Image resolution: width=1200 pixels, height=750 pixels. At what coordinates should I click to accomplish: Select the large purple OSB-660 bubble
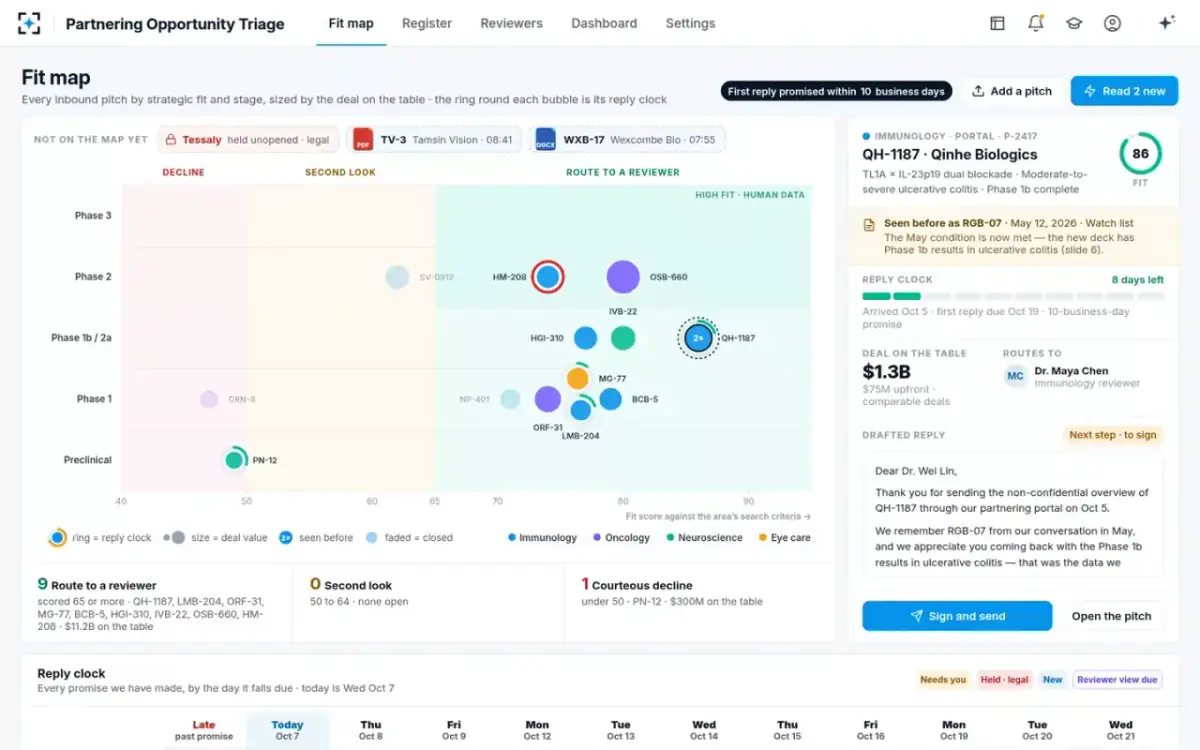[x=623, y=277]
